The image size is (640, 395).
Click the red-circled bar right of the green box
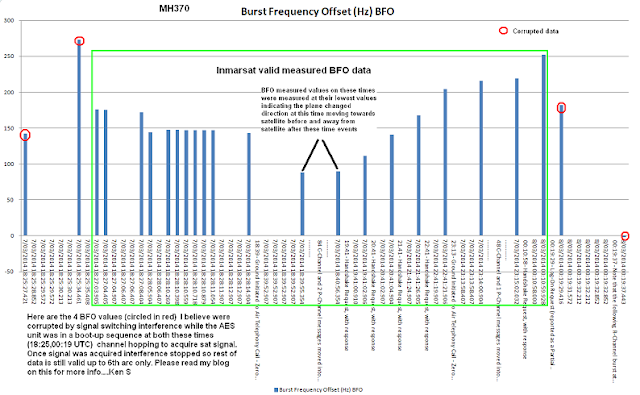pos(562,170)
